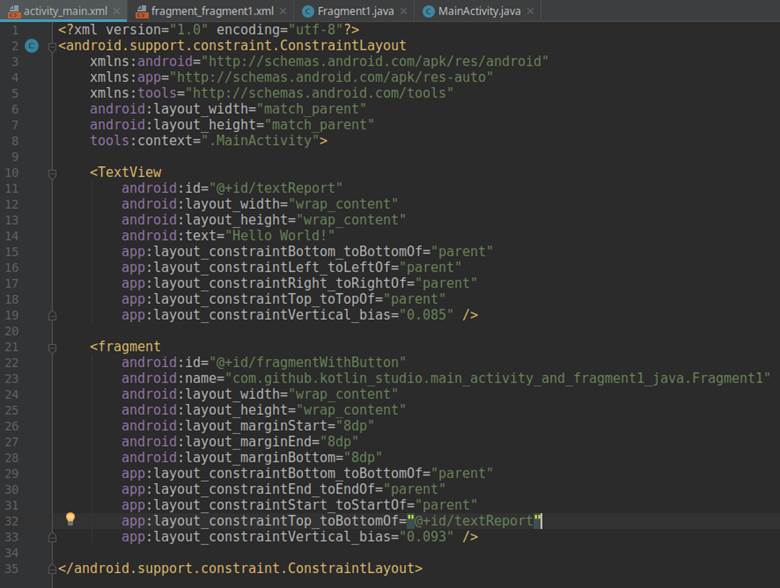The width and height of the screenshot is (780, 588).
Task: Click line number 23 in the gutter
Action: 11,379
